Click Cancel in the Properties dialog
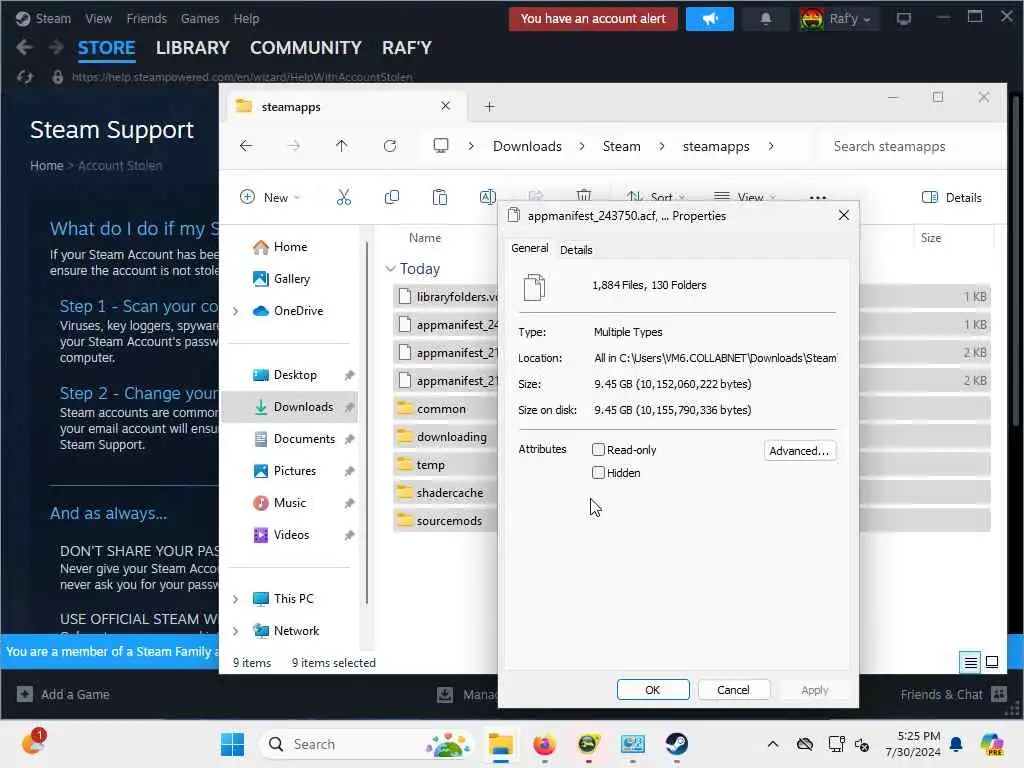1024x768 pixels. (x=733, y=690)
